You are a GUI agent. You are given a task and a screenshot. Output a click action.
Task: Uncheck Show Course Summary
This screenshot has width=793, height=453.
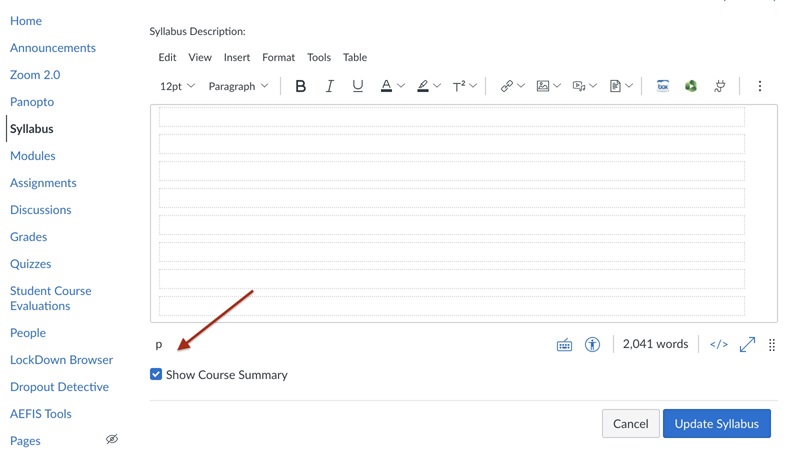(x=156, y=374)
